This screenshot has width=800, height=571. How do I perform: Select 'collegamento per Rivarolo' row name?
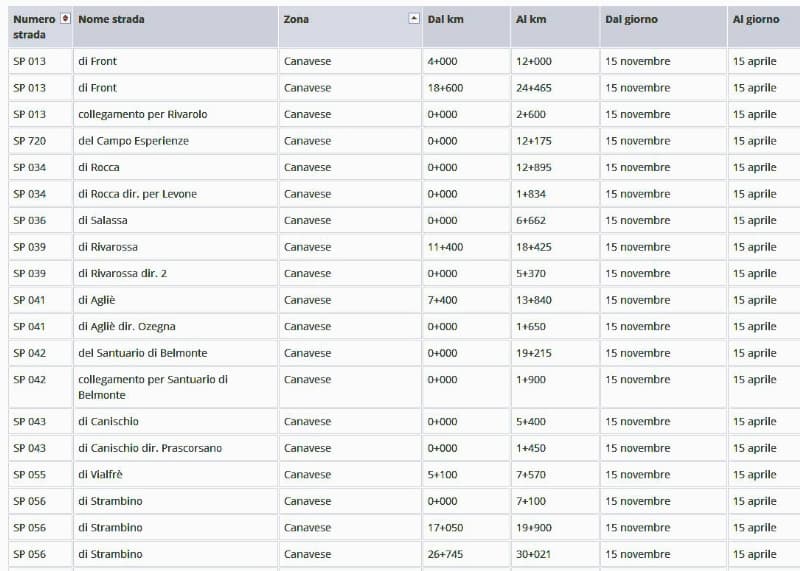coord(142,114)
